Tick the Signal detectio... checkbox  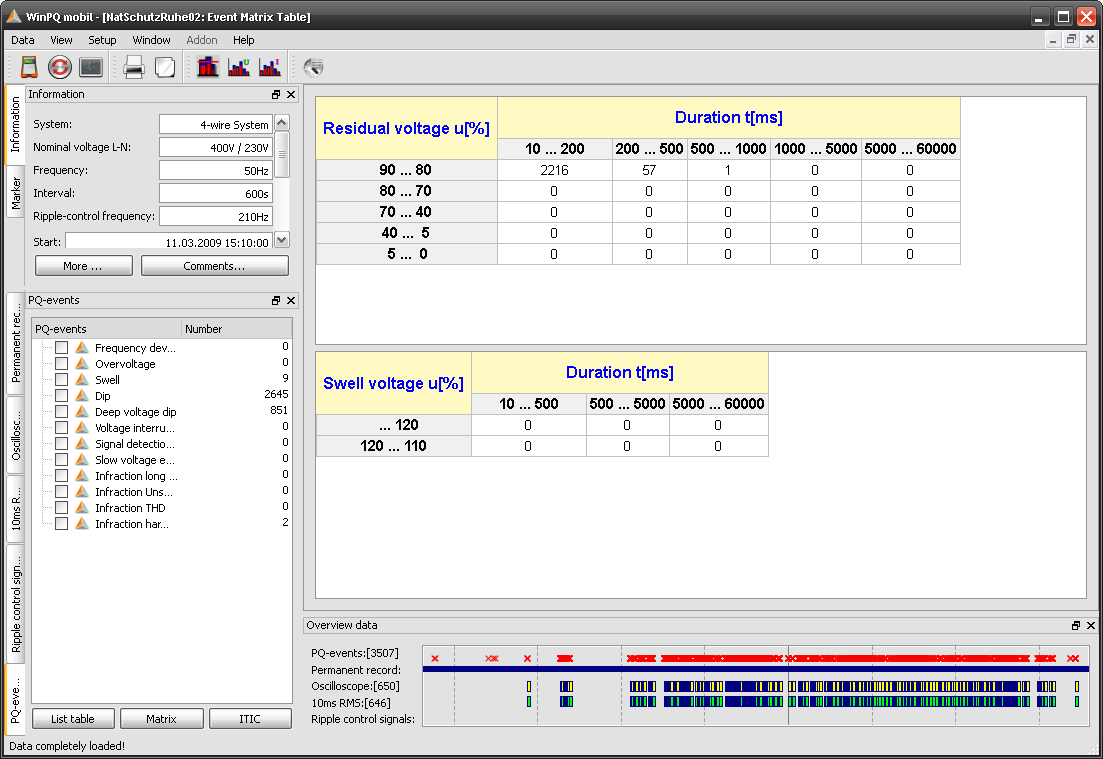click(62, 444)
